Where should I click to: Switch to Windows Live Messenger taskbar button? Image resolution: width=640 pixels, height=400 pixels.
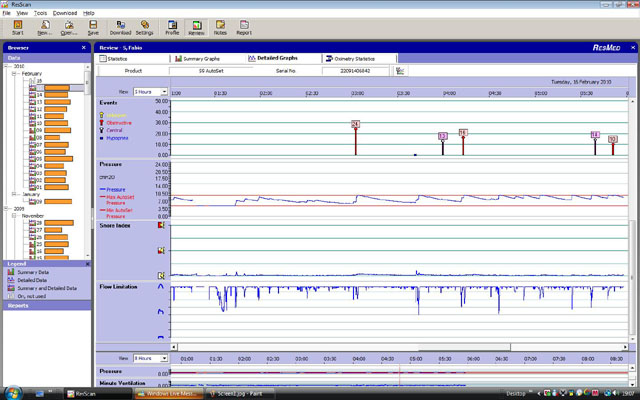(x=169, y=393)
